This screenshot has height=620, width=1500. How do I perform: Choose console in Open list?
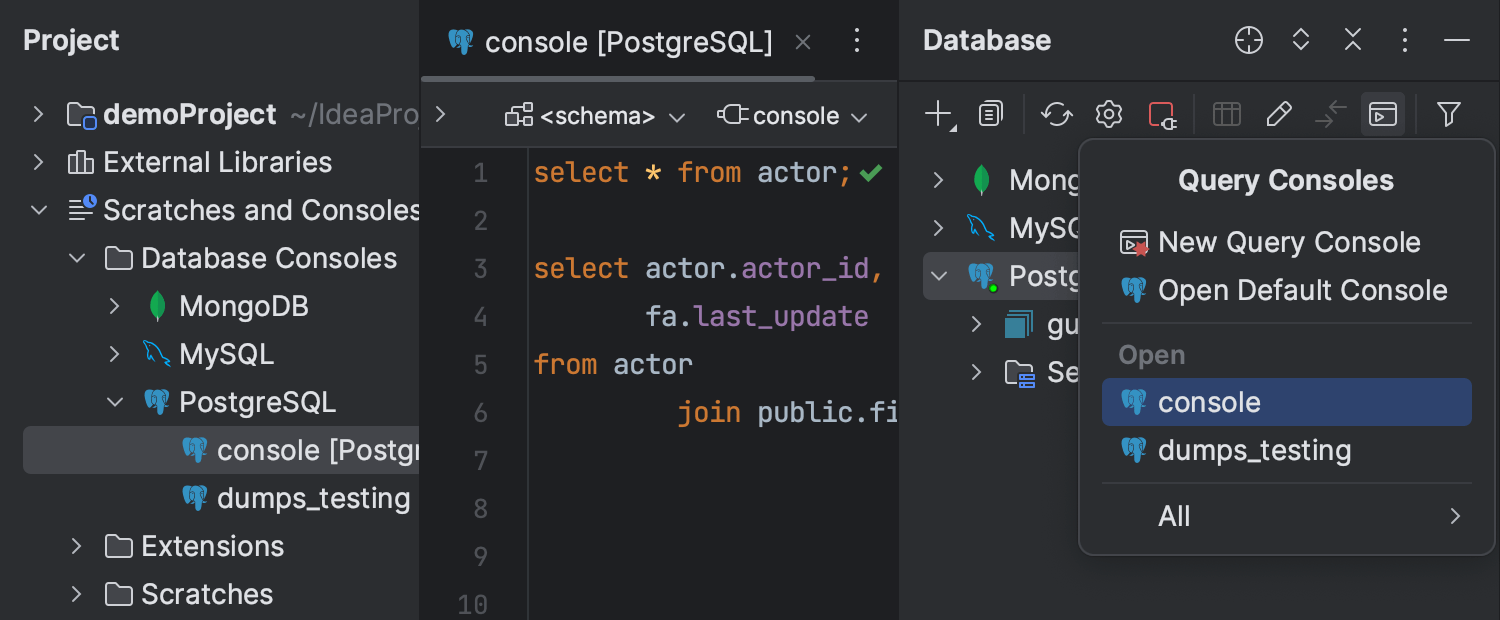[x=1286, y=402]
